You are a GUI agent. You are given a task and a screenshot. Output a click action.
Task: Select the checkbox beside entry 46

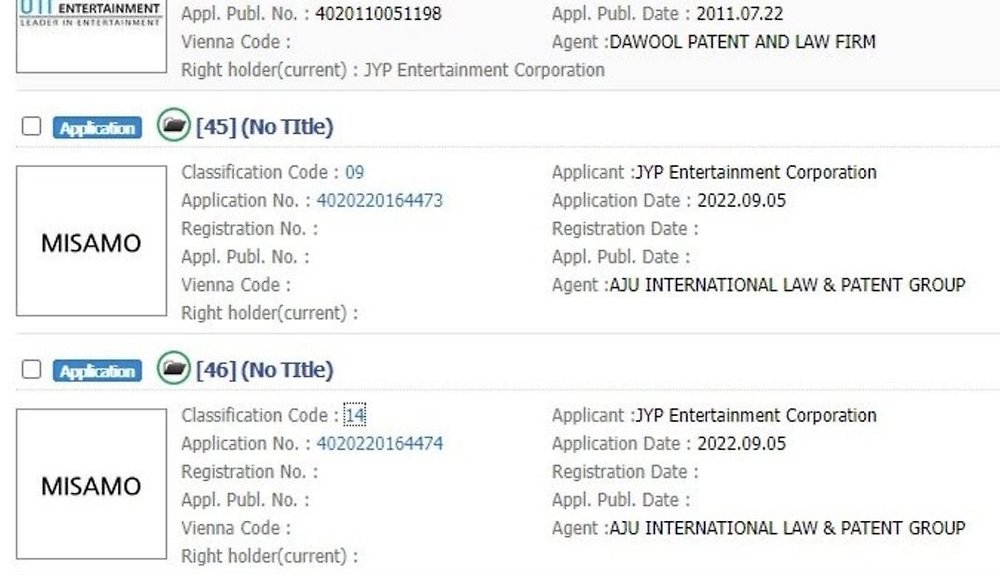coord(32,370)
